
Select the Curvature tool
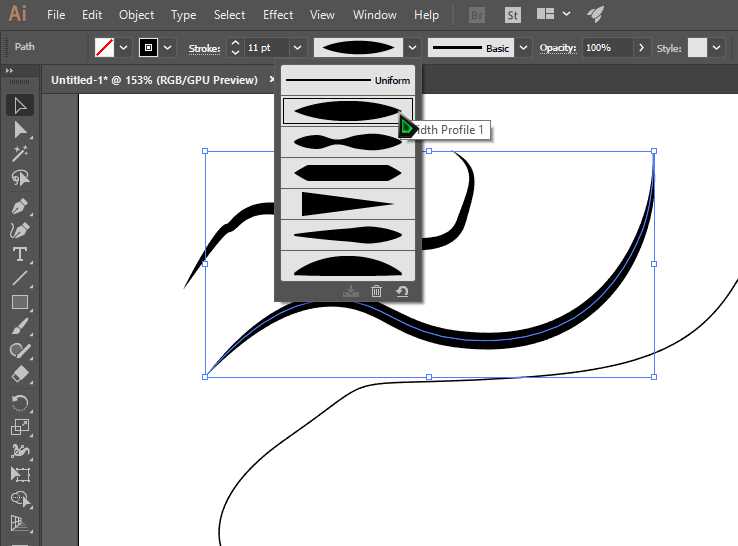tap(20, 230)
